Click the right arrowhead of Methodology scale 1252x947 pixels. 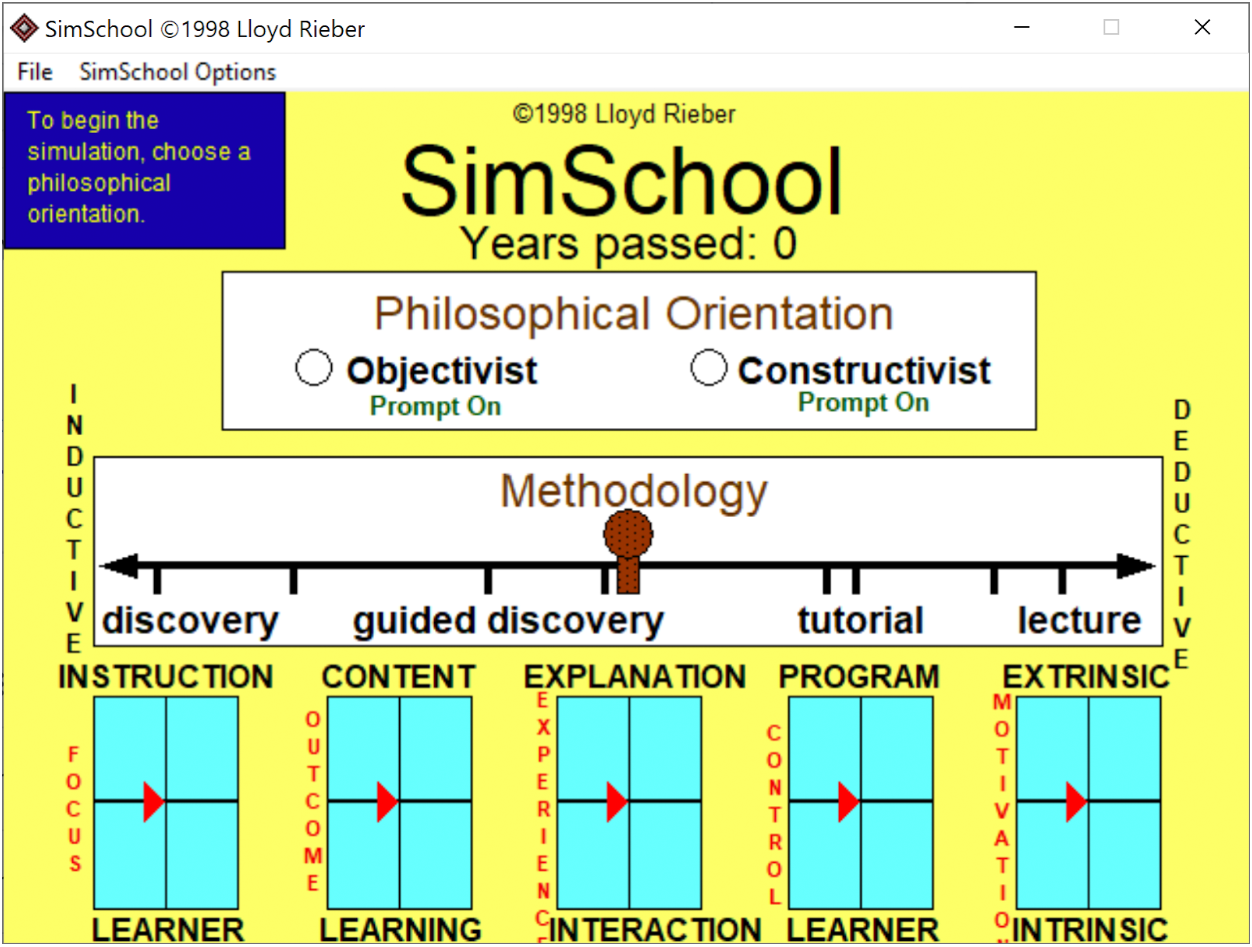(x=1136, y=566)
